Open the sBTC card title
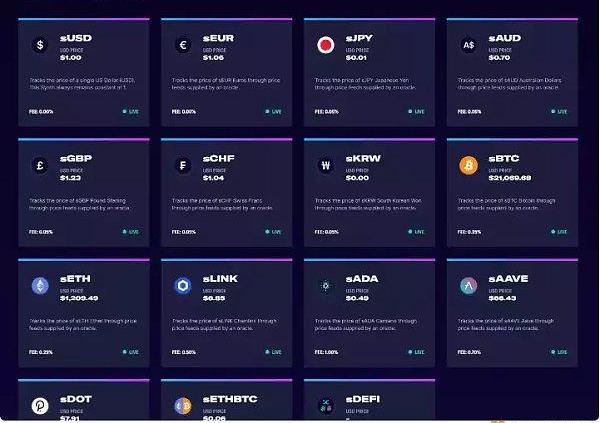600x423 pixels. tap(506, 159)
